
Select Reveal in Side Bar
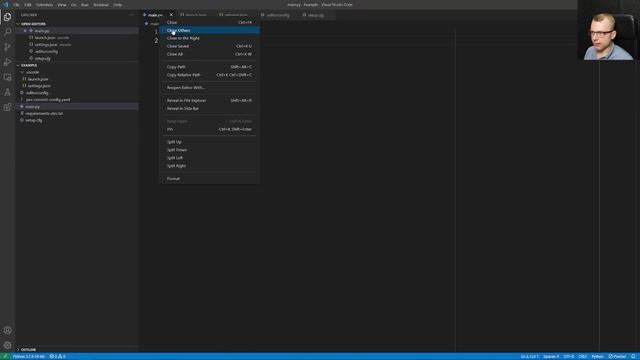209,109
